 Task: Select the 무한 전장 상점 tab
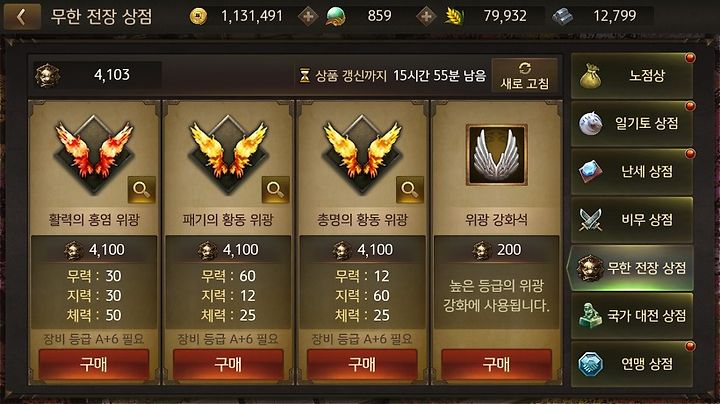click(631, 268)
